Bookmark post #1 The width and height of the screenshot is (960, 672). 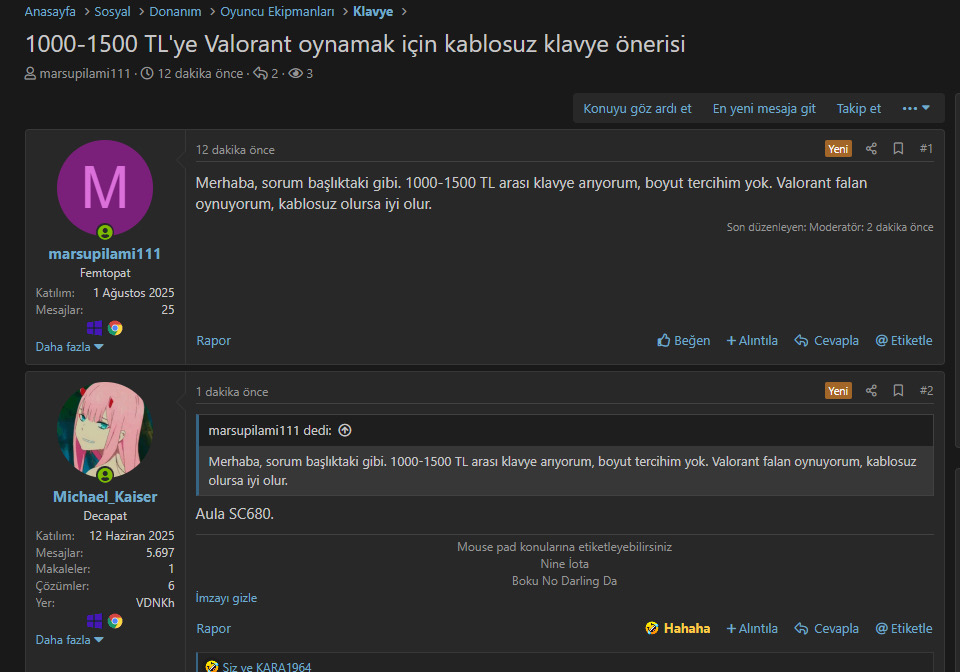pos(898,149)
